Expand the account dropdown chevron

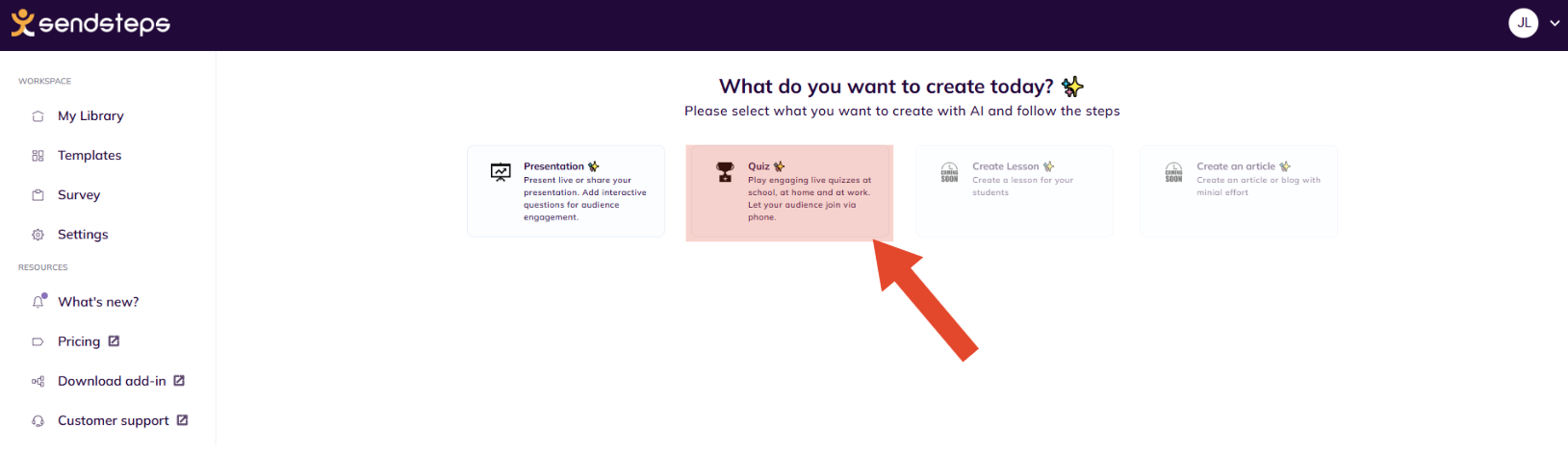(1555, 23)
